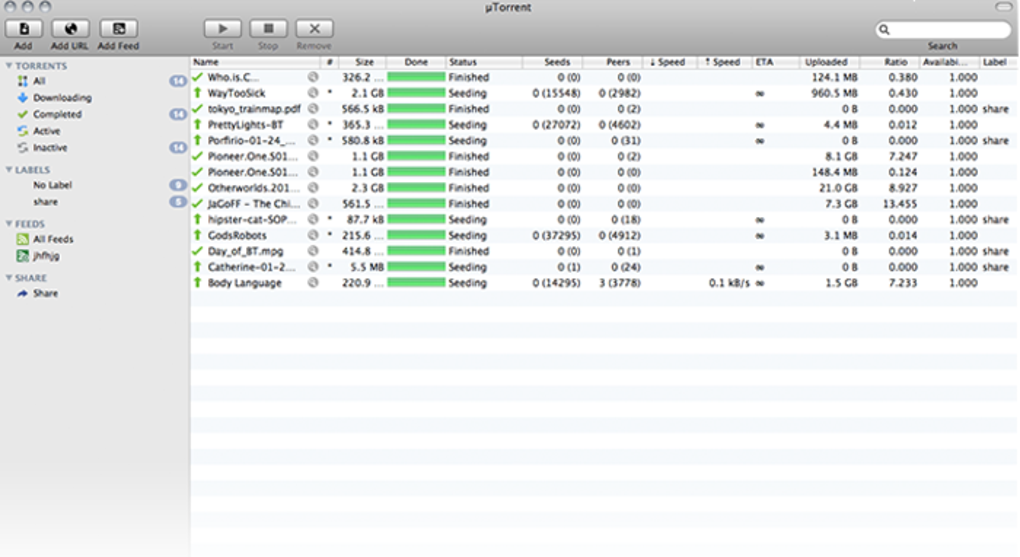The height and width of the screenshot is (557, 1020).
Task: Click the info icon on Who.is.C row
Action: tap(313, 77)
